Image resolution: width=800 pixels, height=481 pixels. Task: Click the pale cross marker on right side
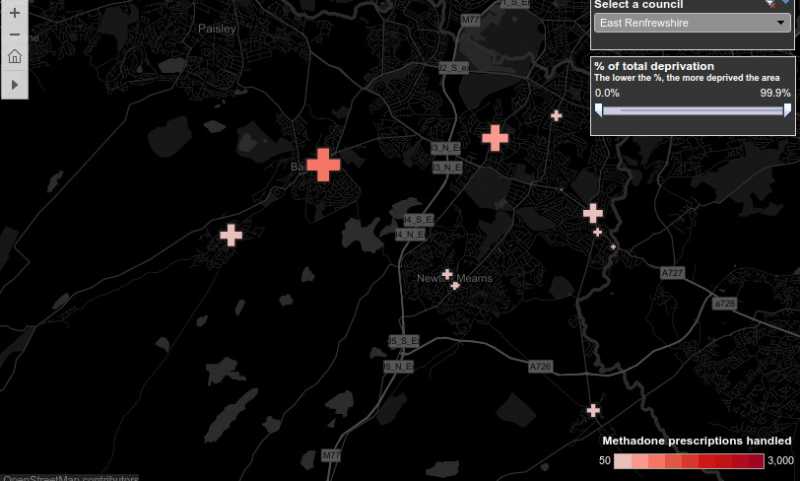point(593,213)
